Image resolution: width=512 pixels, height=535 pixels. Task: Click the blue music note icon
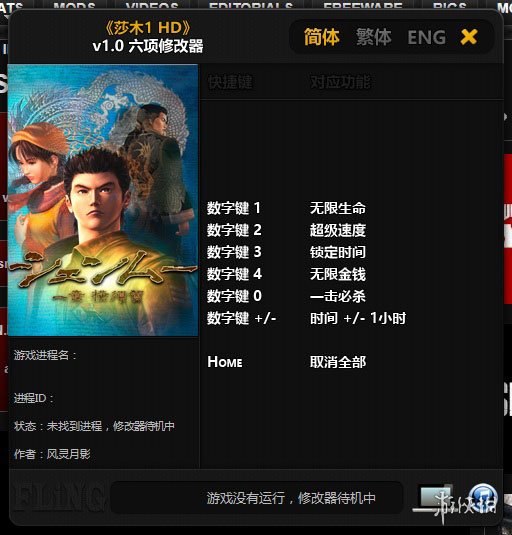[482, 498]
